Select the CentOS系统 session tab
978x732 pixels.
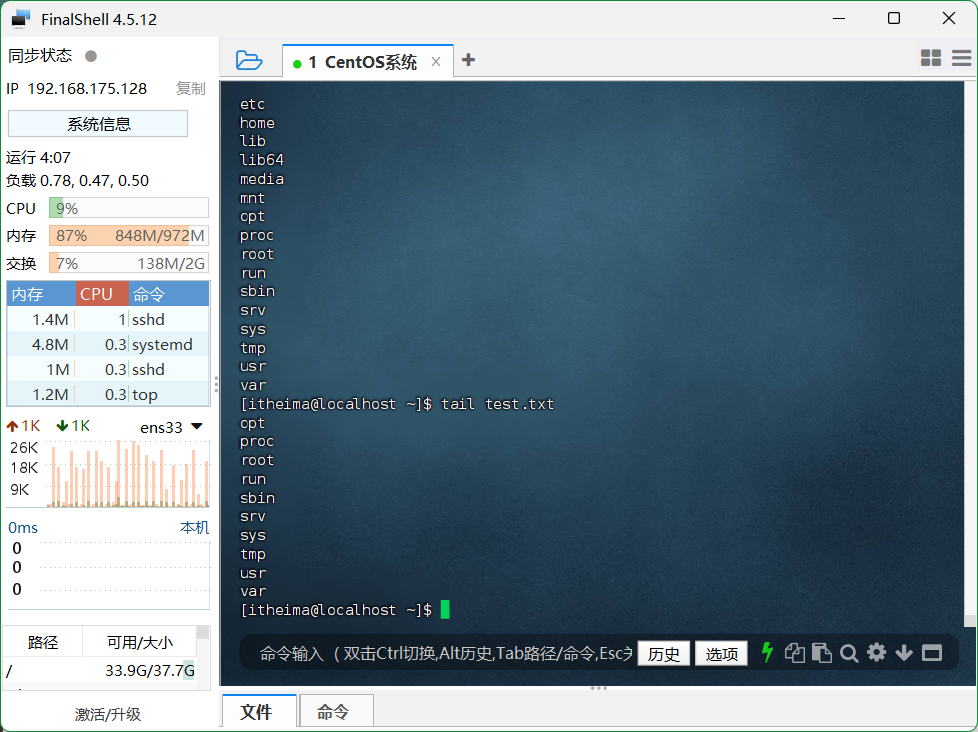pyautogui.click(x=368, y=62)
